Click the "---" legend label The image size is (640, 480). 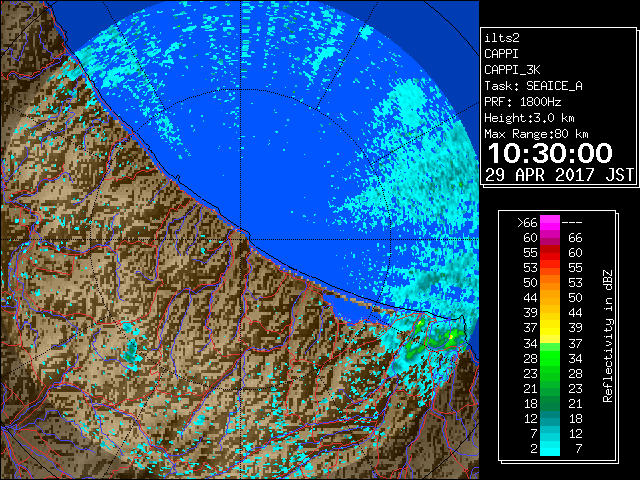(x=571, y=223)
